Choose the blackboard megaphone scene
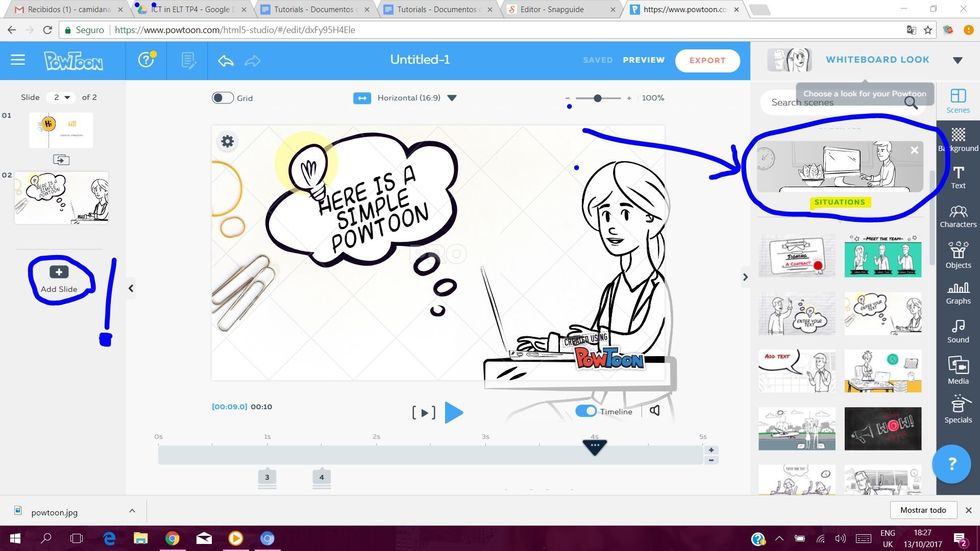The width and height of the screenshot is (980, 551). [882, 429]
